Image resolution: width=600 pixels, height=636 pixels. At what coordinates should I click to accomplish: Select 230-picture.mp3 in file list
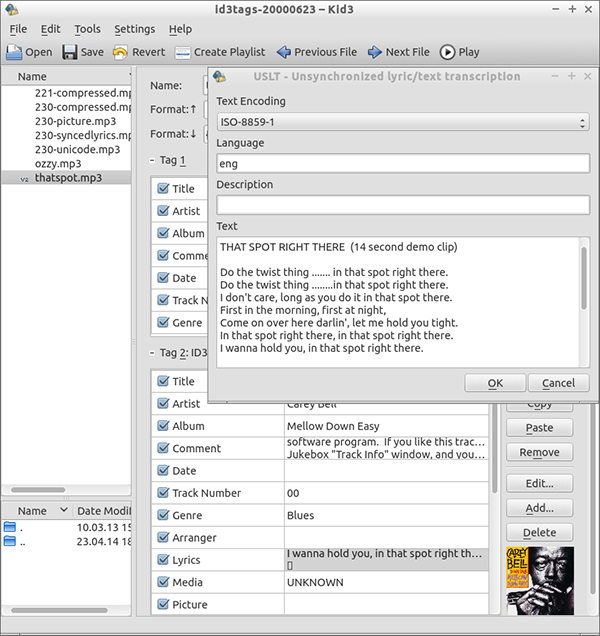[75, 121]
